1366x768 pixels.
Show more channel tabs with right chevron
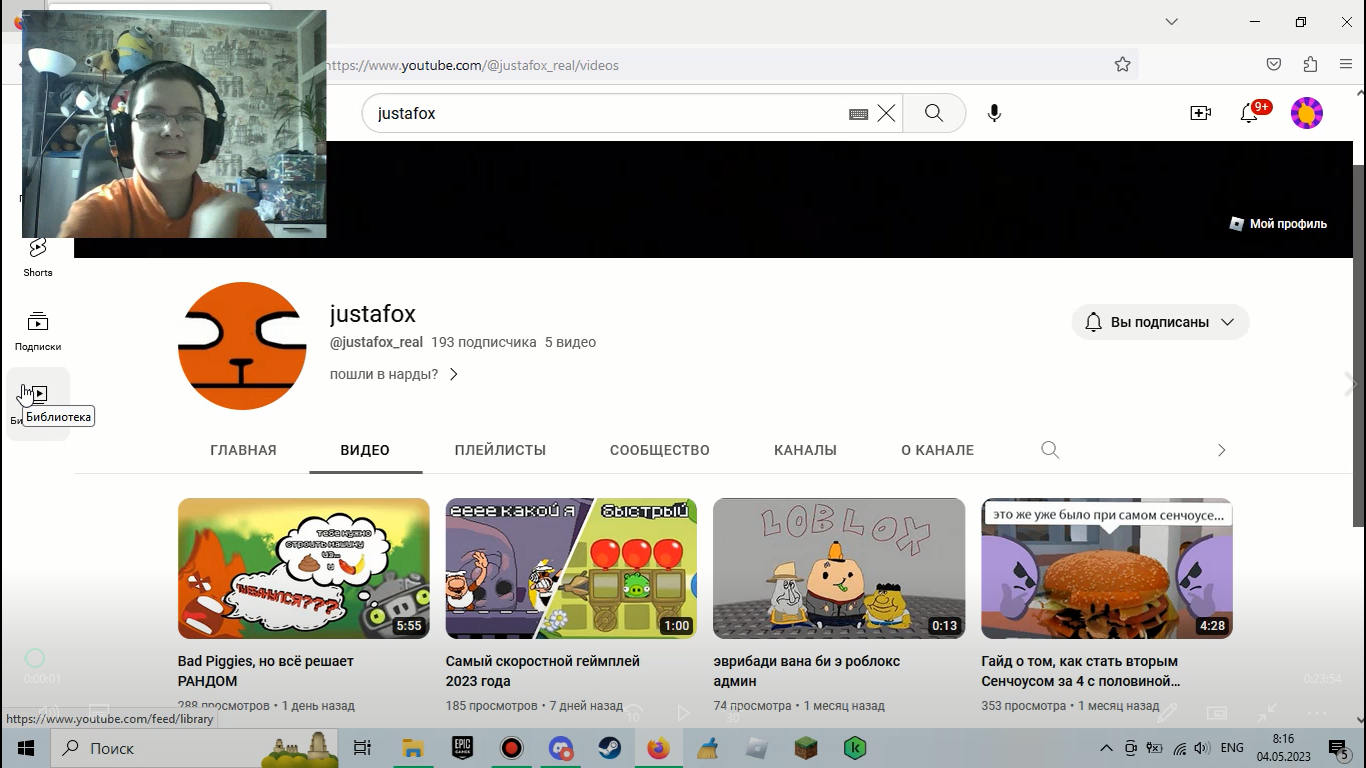click(x=1221, y=450)
